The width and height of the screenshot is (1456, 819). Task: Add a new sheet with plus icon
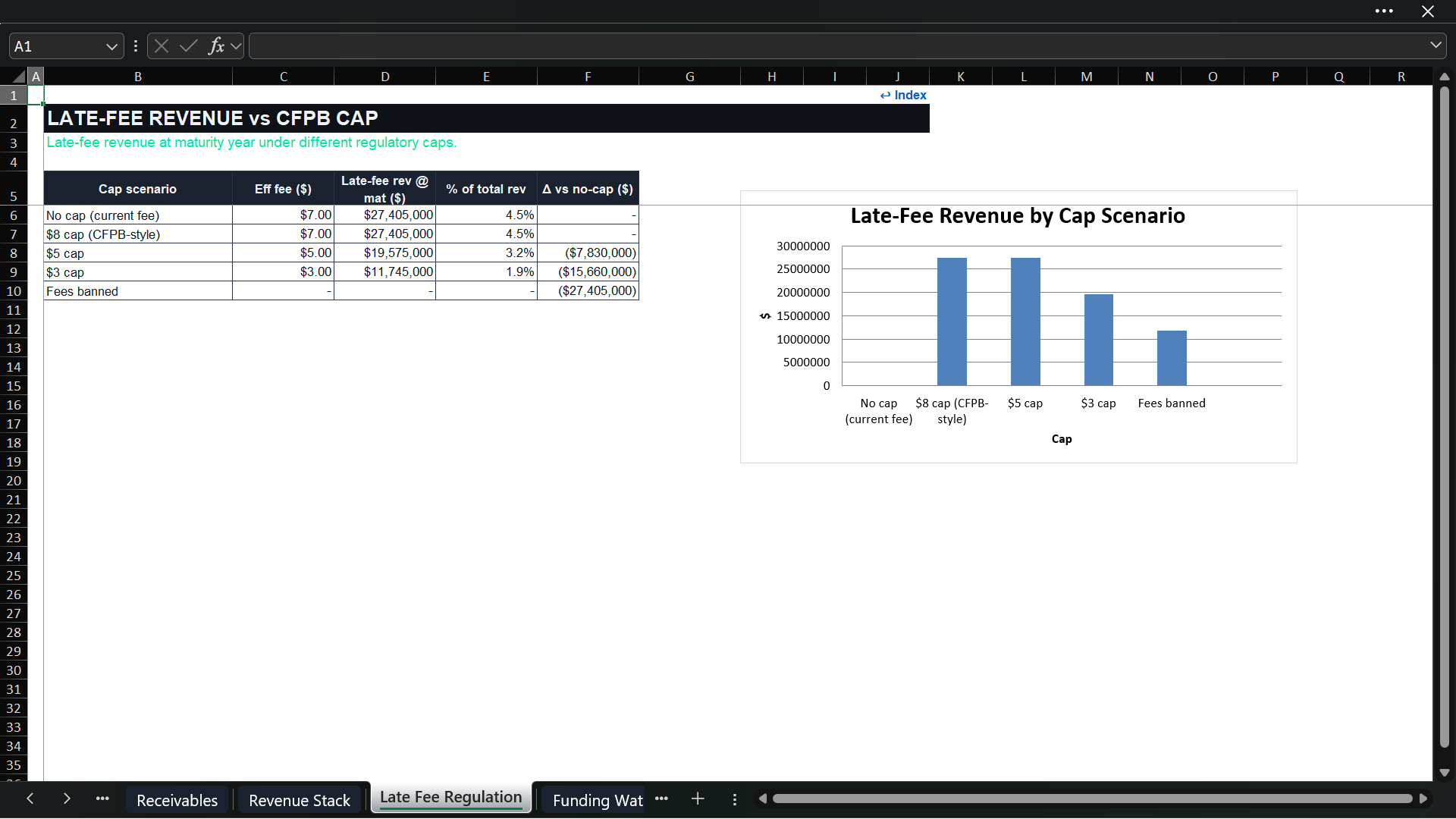pos(698,799)
